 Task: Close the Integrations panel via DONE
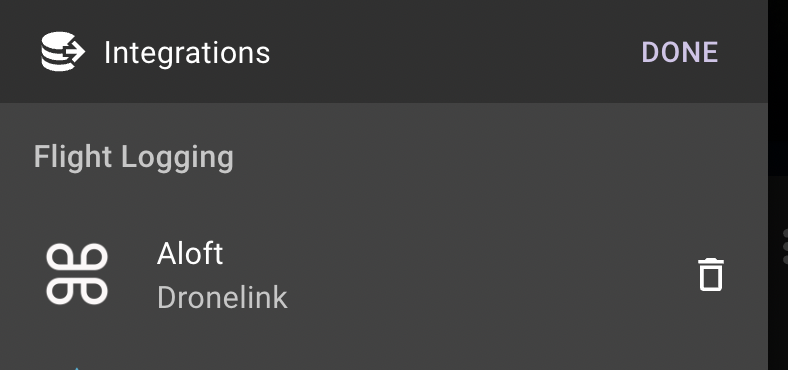679,52
